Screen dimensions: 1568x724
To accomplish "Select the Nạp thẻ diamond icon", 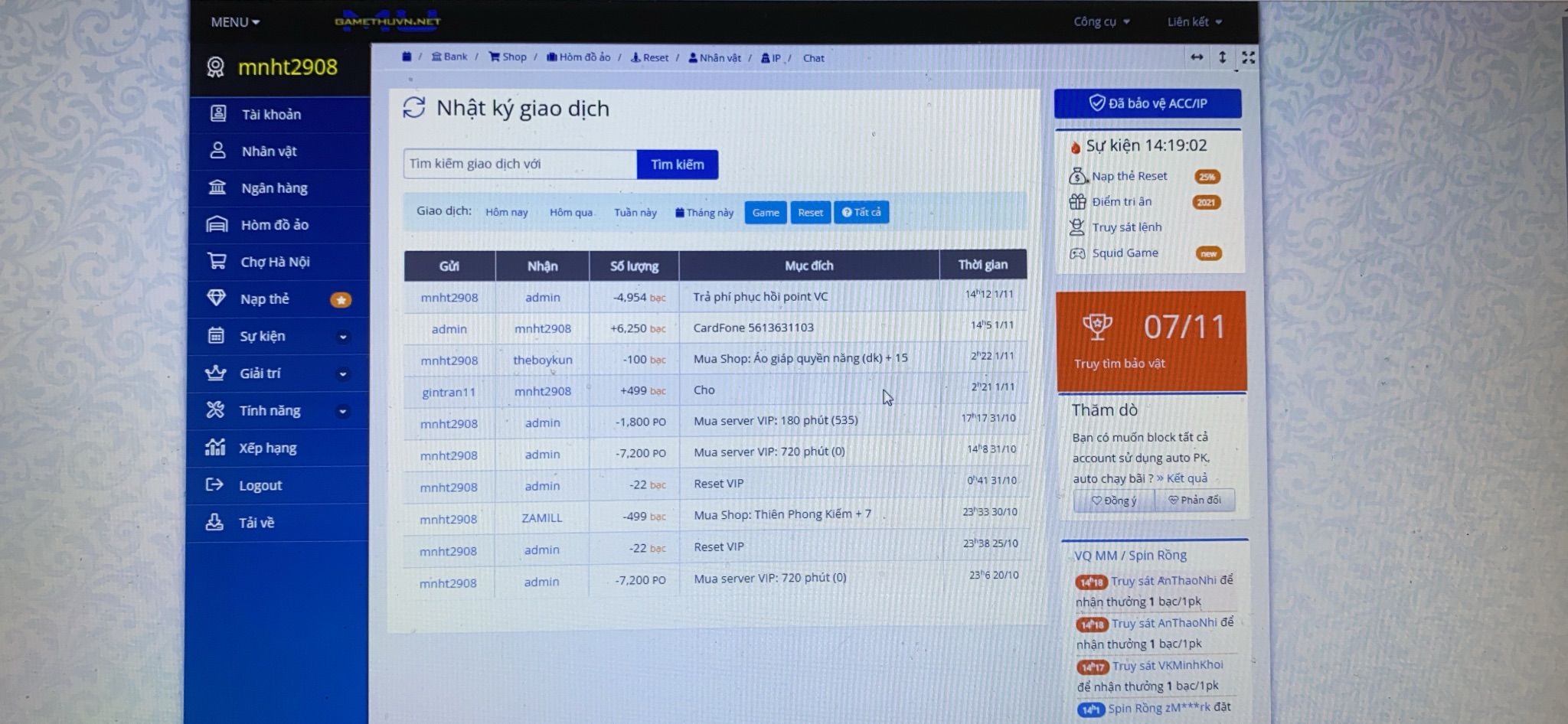I will tap(217, 298).
